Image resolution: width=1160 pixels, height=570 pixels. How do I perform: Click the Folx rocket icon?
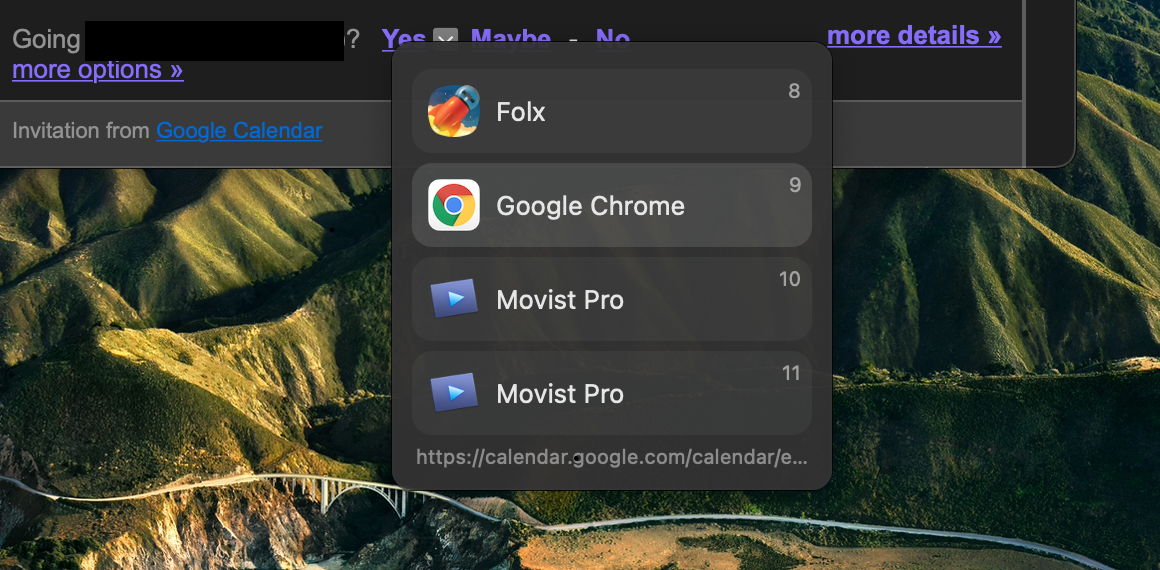coord(454,111)
